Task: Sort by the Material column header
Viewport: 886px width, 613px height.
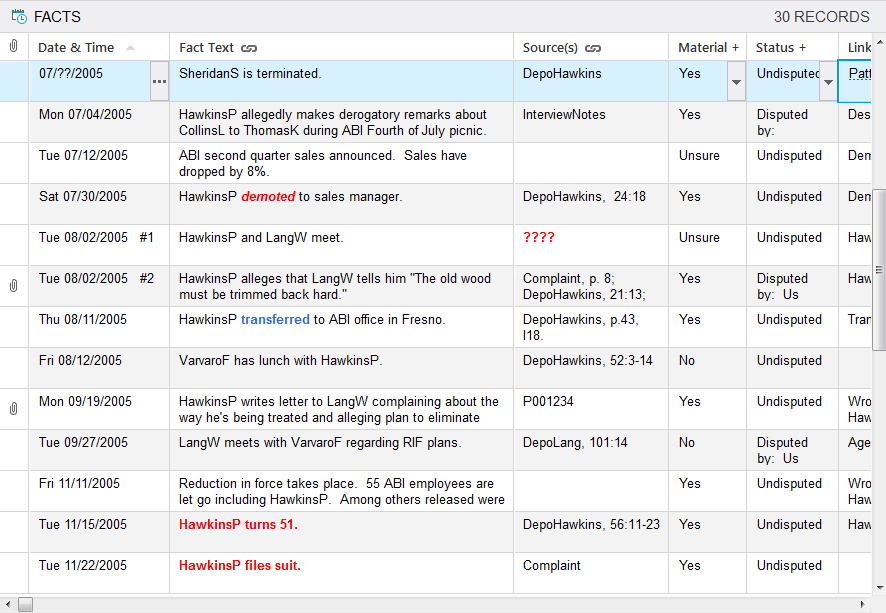Action: [702, 47]
